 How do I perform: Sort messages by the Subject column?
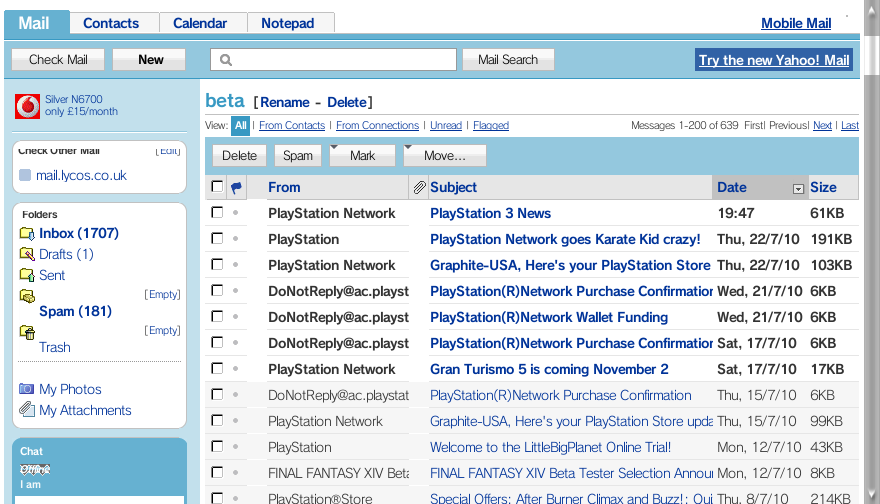tap(453, 187)
